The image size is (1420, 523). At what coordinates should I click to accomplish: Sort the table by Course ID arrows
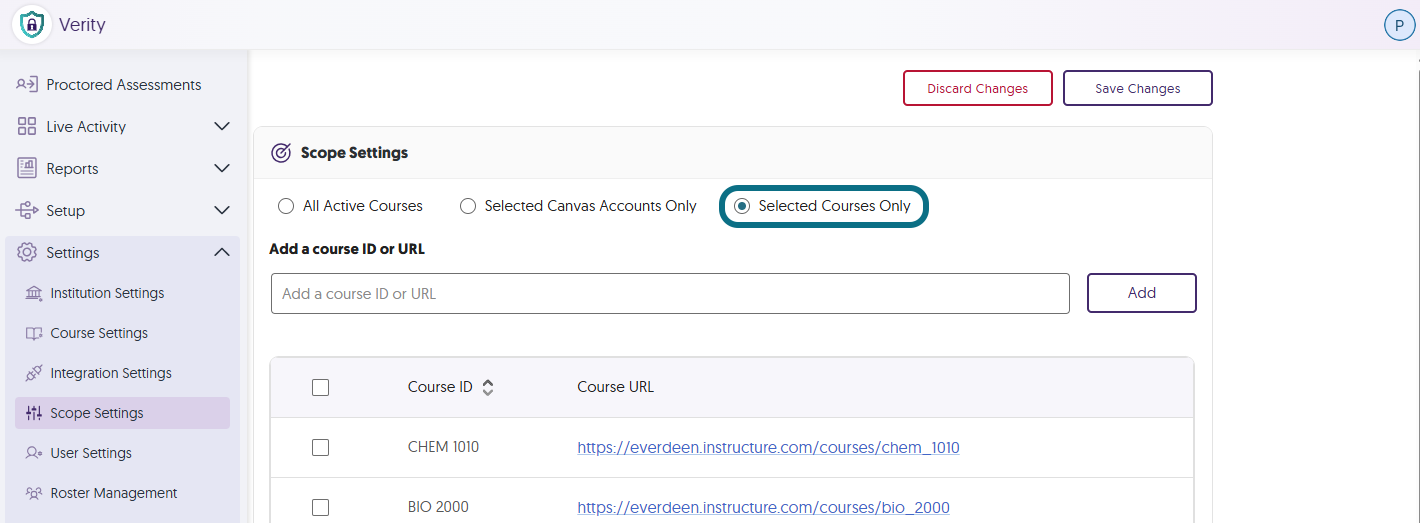[488, 387]
